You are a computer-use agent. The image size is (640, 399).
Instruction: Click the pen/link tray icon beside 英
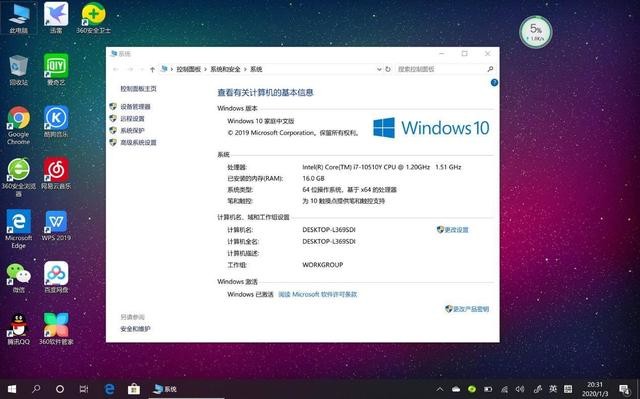(x=538, y=389)
